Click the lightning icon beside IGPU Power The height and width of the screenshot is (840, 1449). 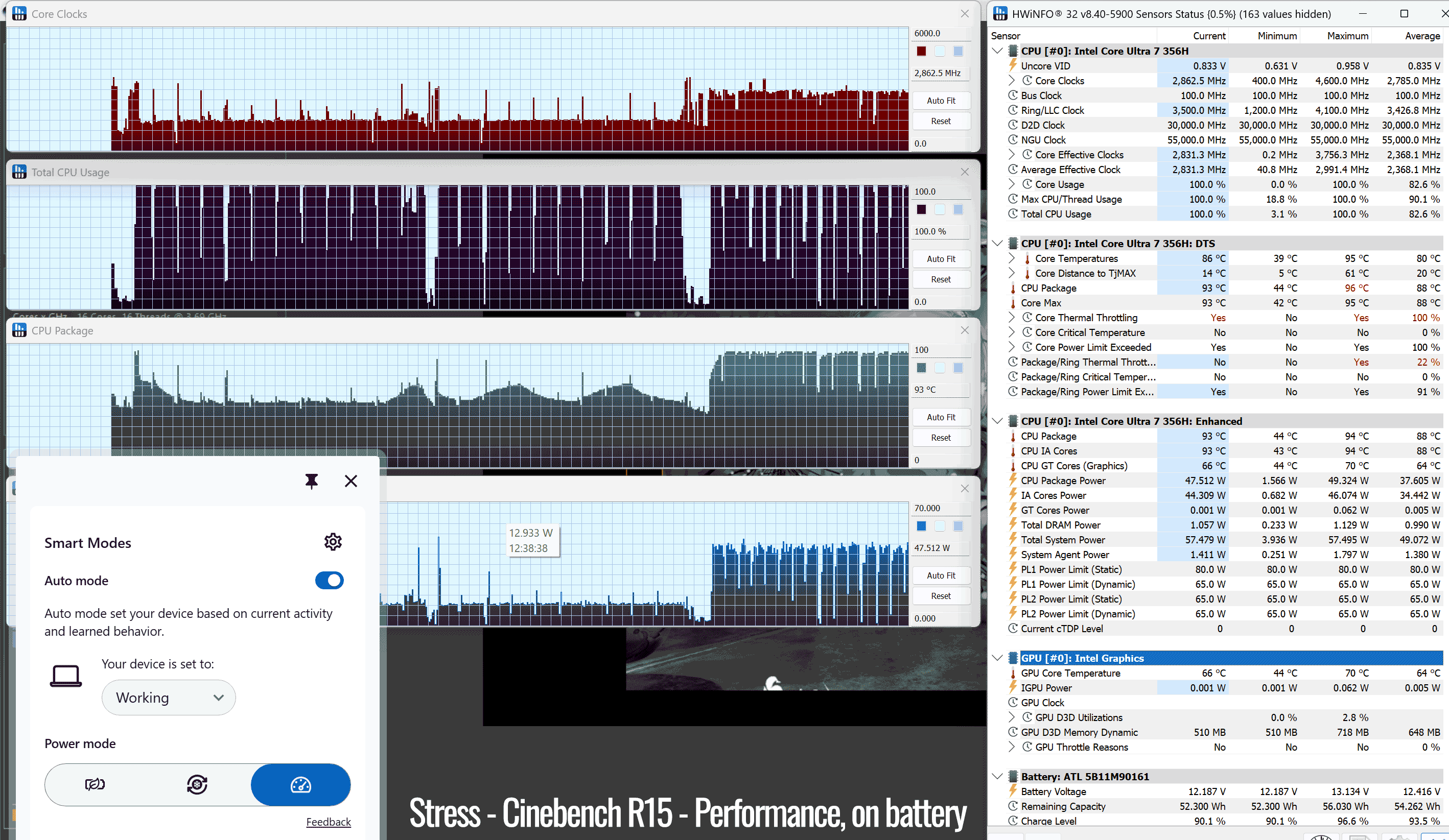pos(1013,688)
